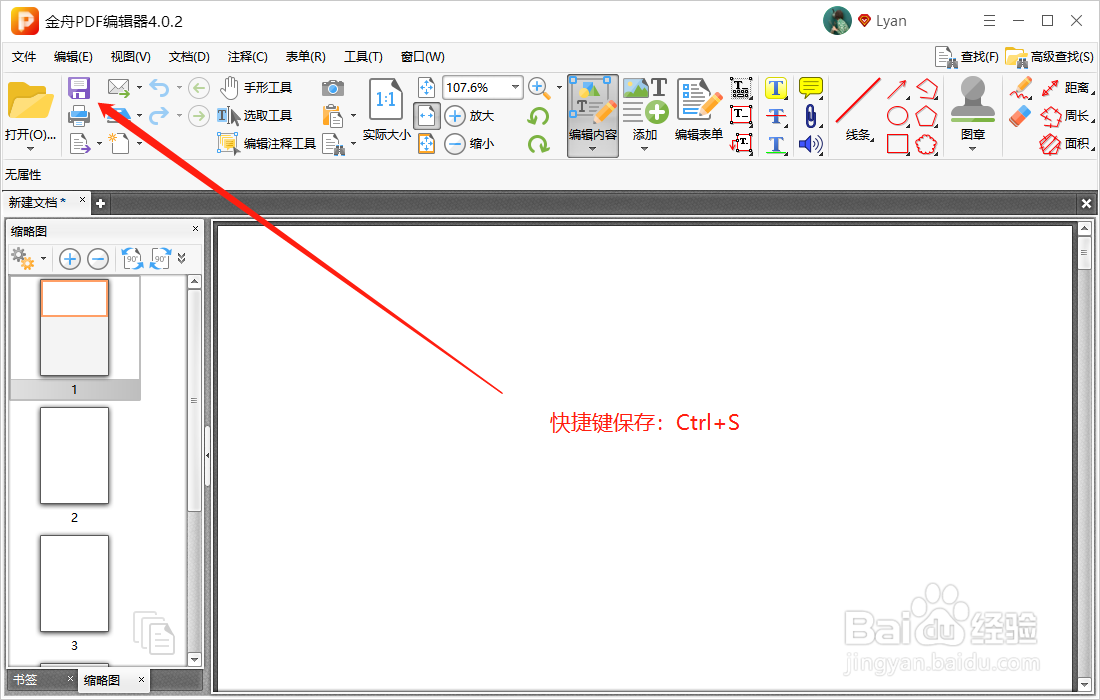
Task: Click the Print icon
Action: click(79, 116)
